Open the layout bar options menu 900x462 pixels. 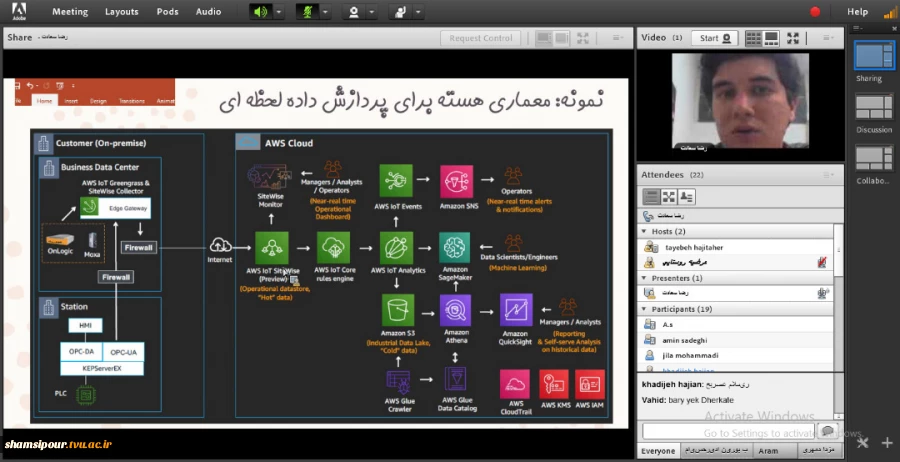pos(859,28)
